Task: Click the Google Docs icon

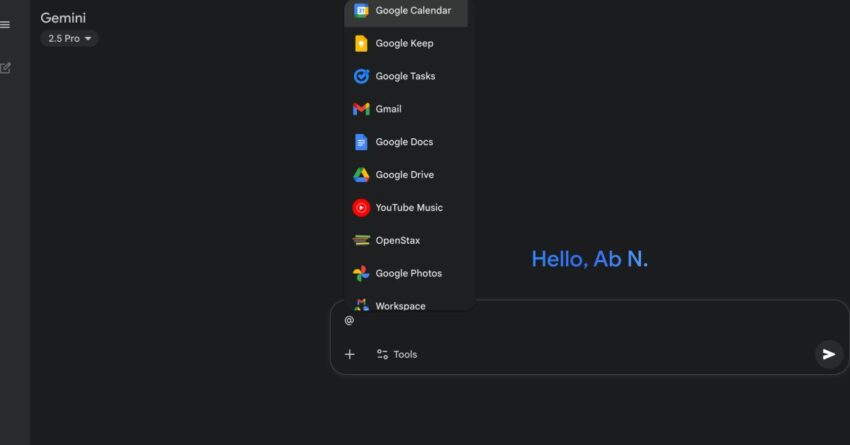Action: click(361, 142)
